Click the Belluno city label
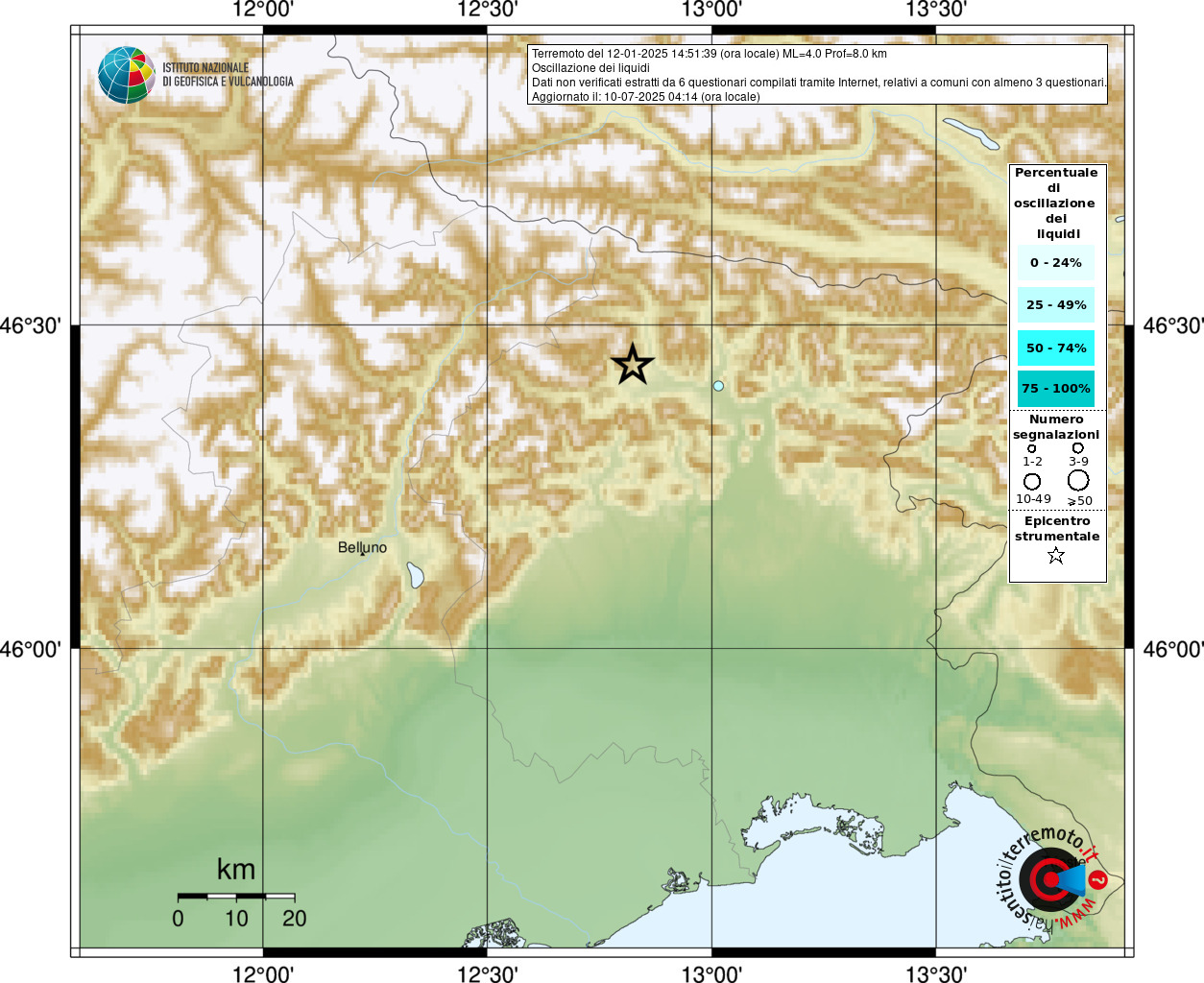Image resolution: width=1204 pixels, height=983 pixels. [x=363, y=547]
